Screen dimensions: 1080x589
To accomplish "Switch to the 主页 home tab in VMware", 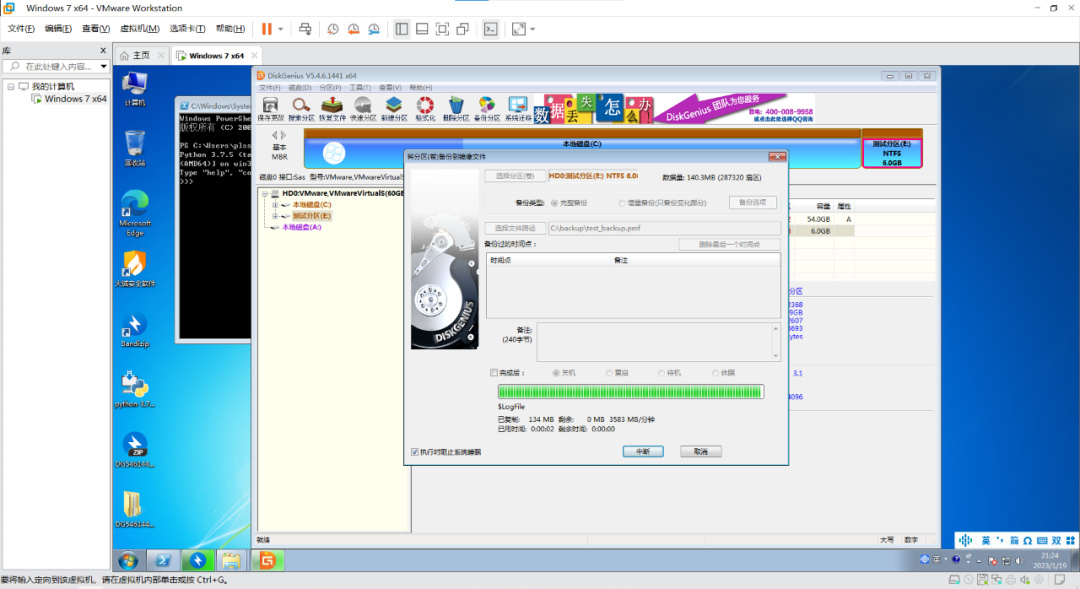I will click(141, 55).
